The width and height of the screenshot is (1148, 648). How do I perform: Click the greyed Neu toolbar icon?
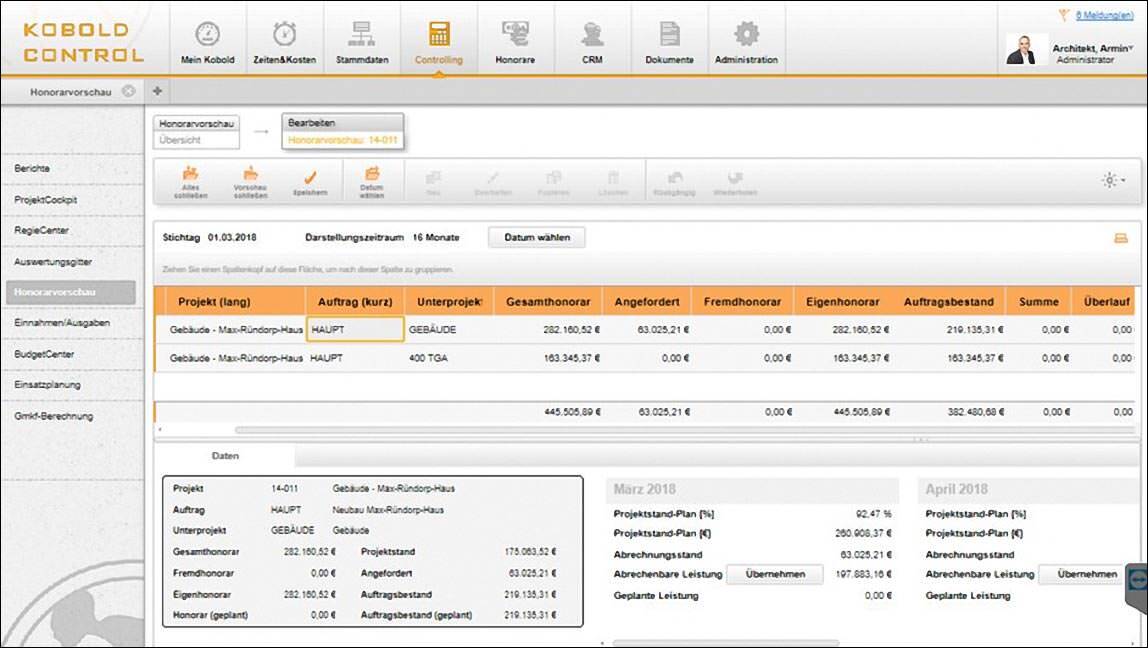[x=433, y=182]
